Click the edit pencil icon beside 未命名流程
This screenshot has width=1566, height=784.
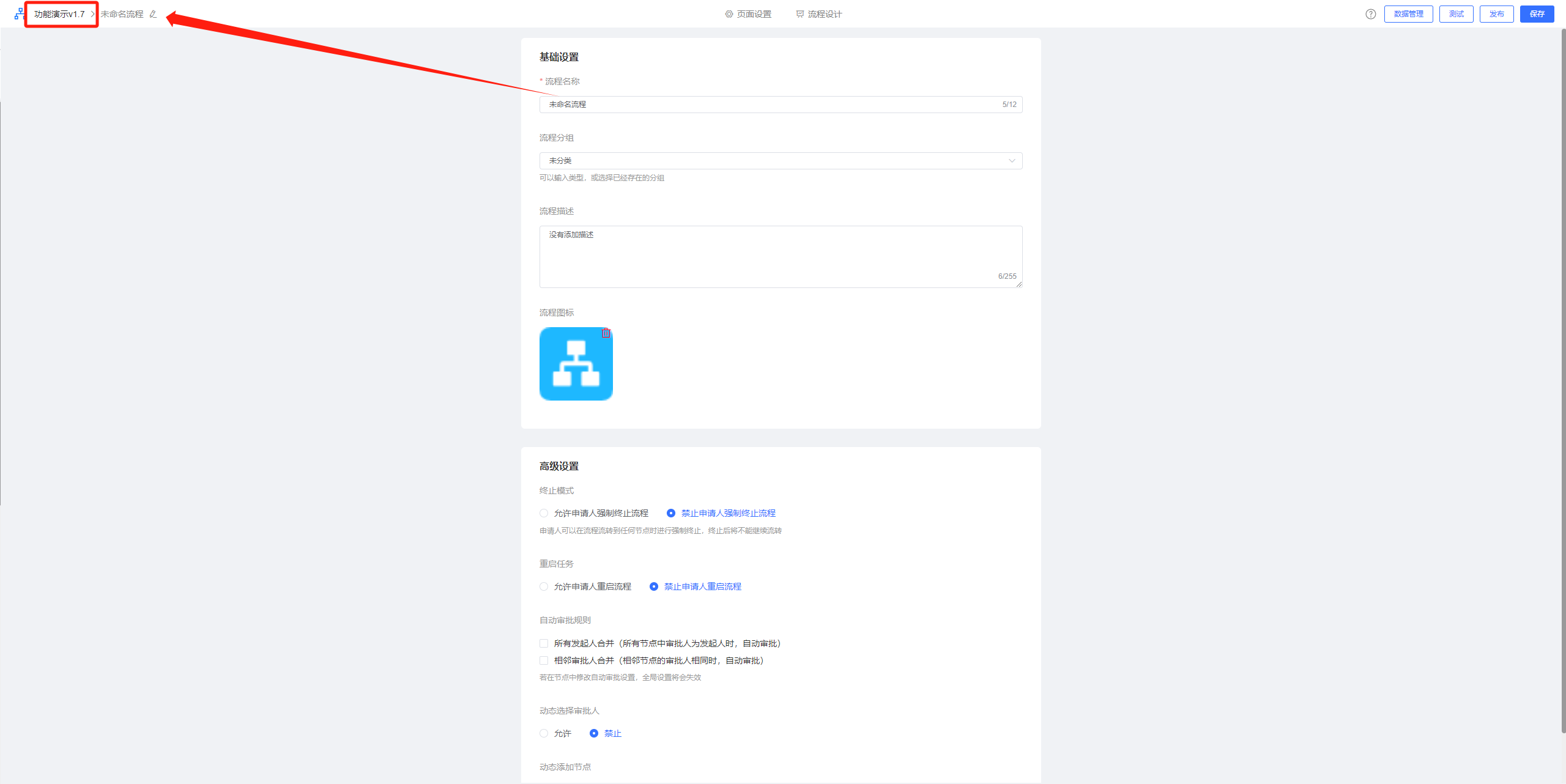pos(153,14)
